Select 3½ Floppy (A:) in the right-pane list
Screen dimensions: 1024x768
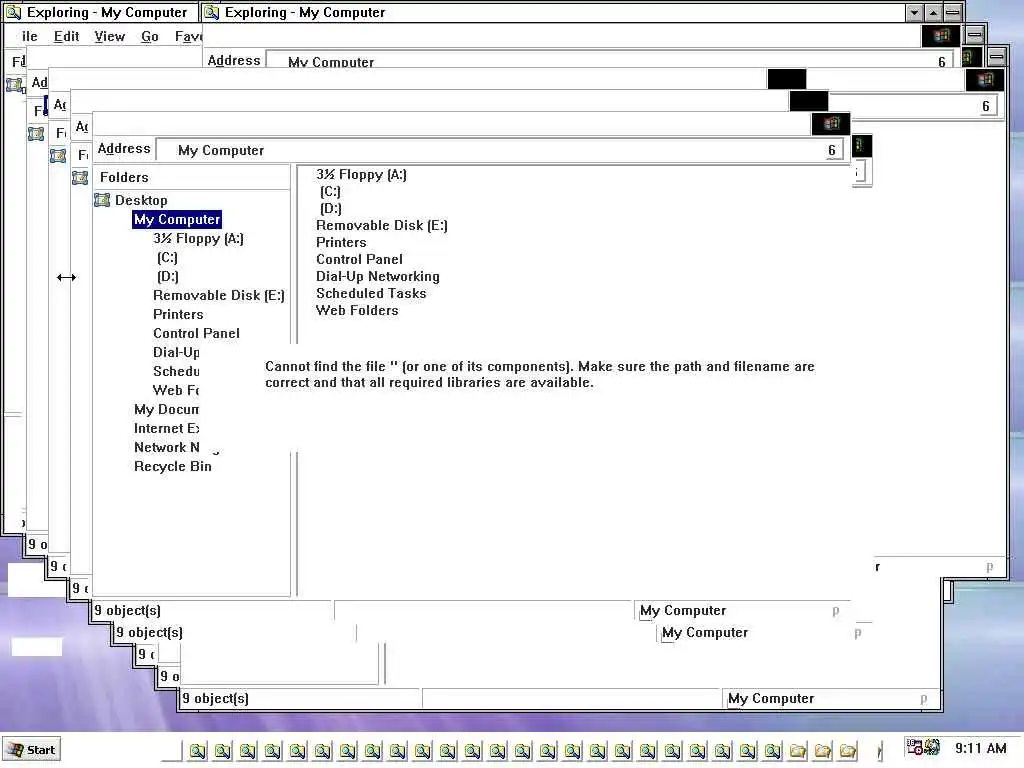361,174
